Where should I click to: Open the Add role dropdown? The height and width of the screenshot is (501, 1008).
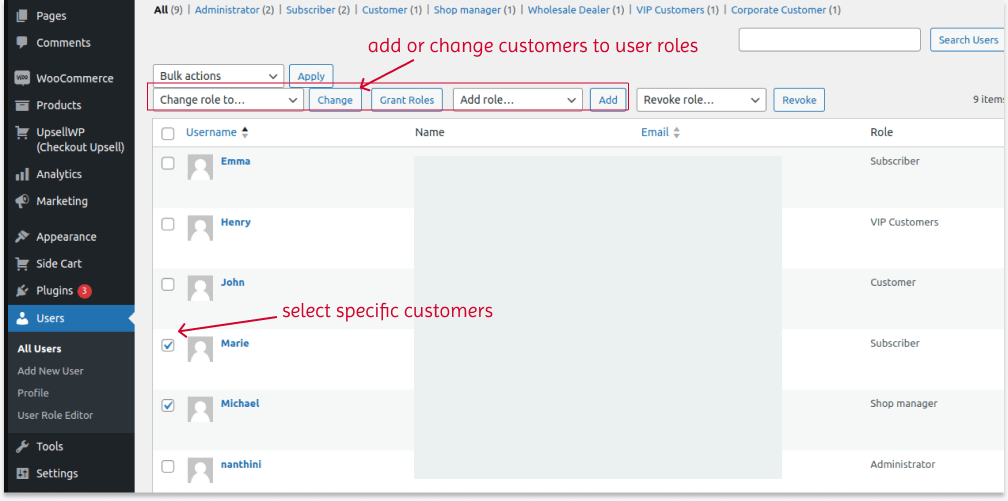pos(518,100)
